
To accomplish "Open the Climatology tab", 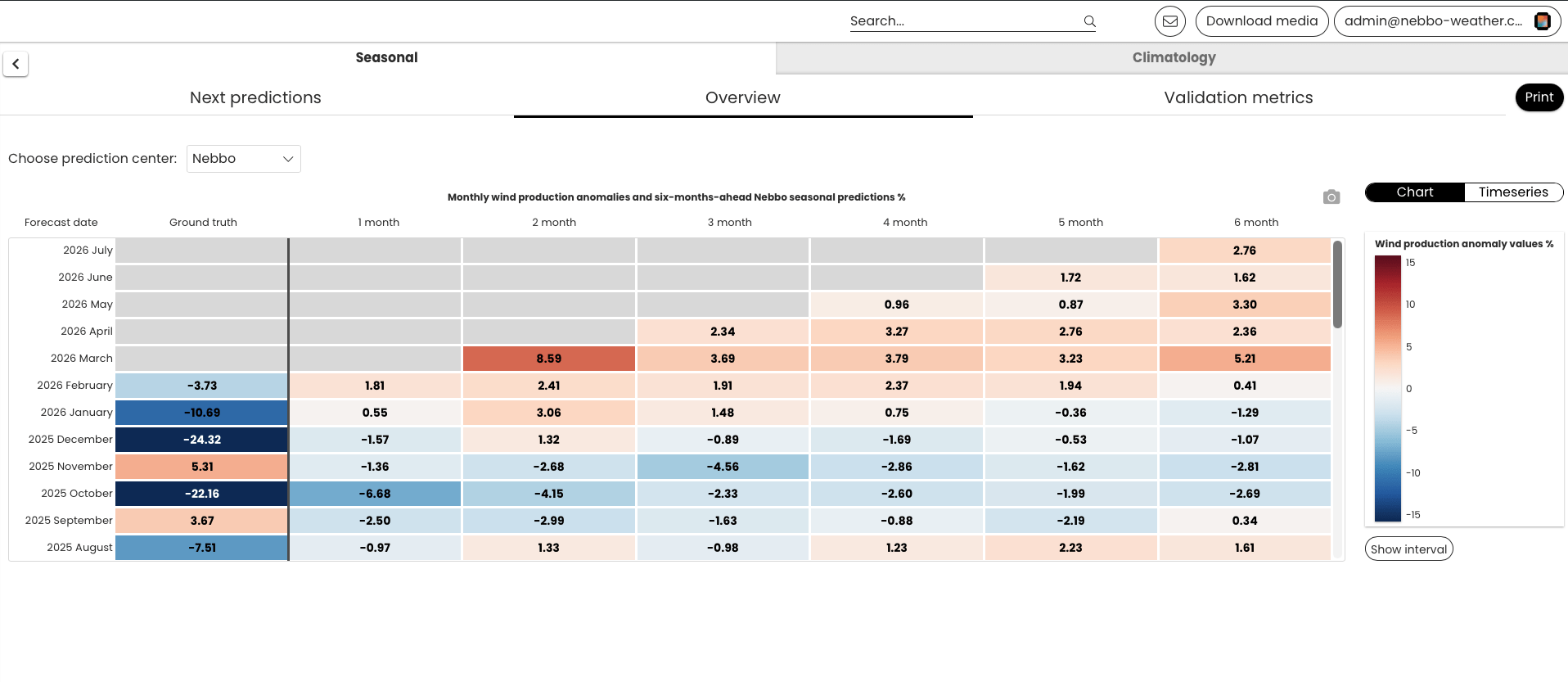I will (1173, 57).
